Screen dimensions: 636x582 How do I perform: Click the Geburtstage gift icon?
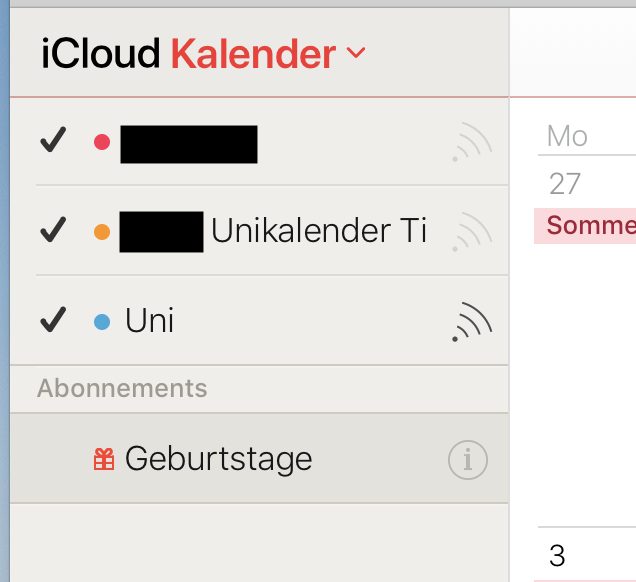pos(103,459)
